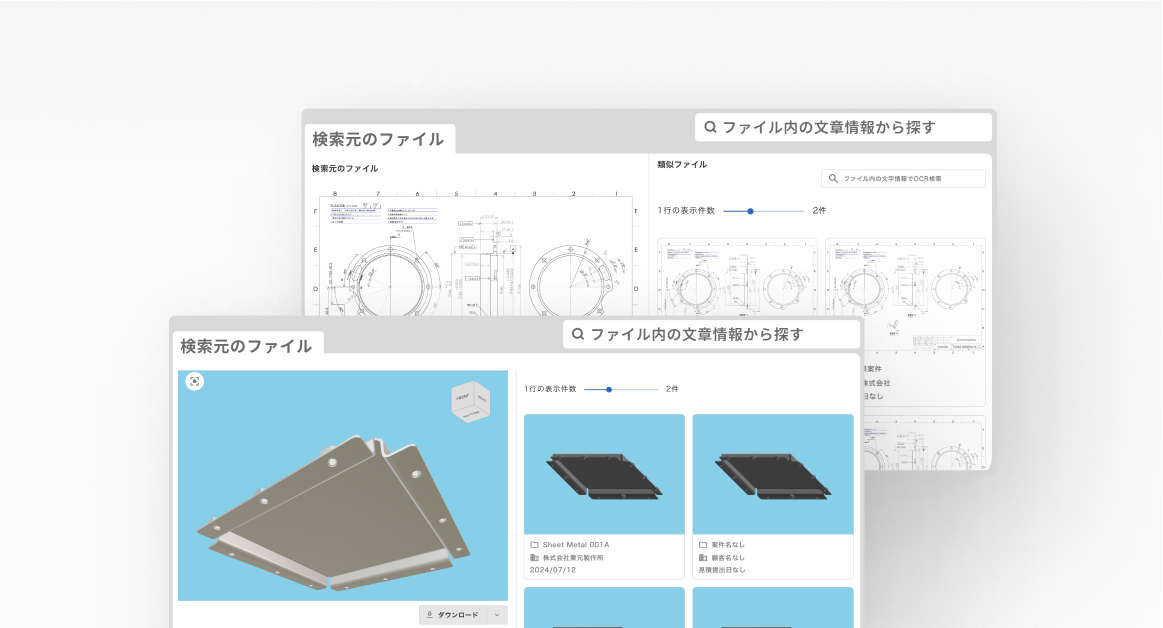Click the folder icon beside Sheet Metal 001A
1163x628 pixels.
tap(534, 544)
